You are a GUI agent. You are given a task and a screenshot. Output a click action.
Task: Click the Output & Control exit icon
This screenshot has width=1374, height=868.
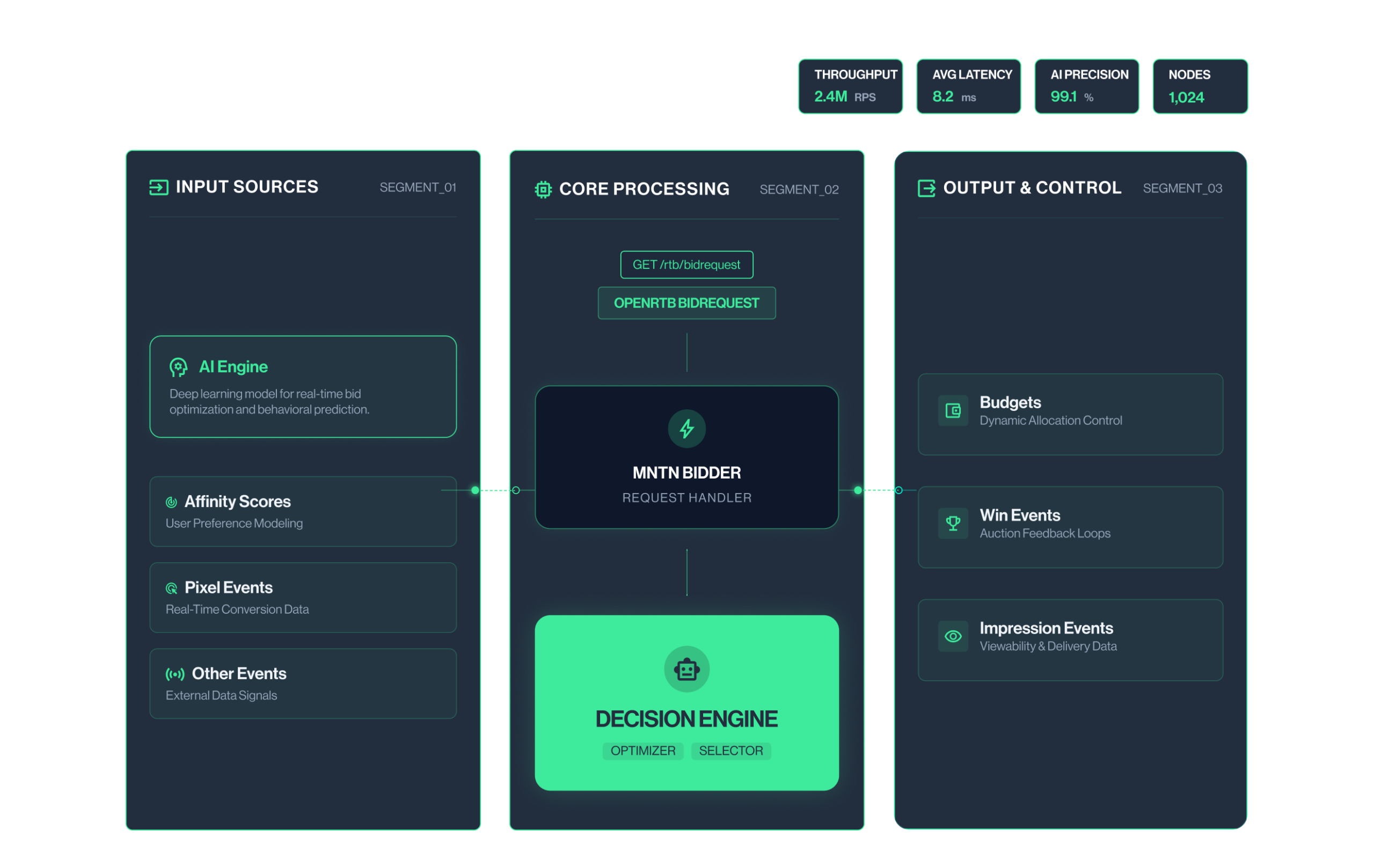(926, 188)
